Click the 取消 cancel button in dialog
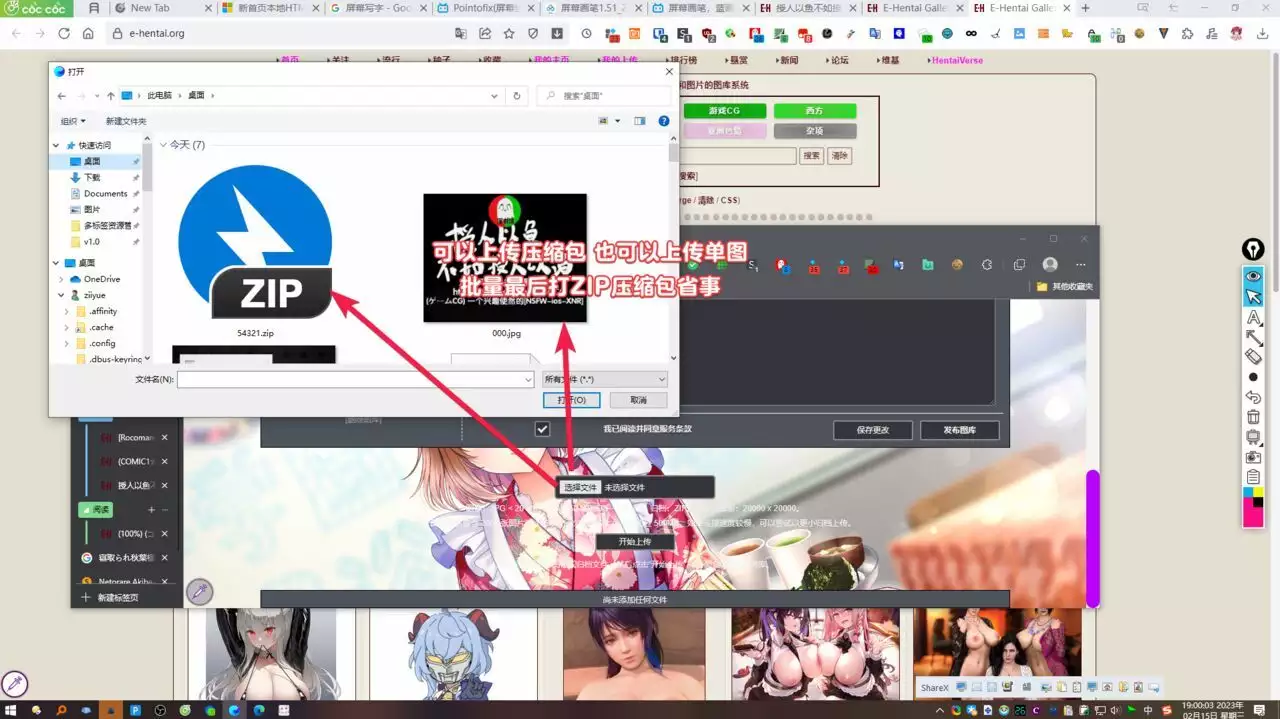Image resolution: width=1280 pixels, height=719 pixels. point(638,400)
